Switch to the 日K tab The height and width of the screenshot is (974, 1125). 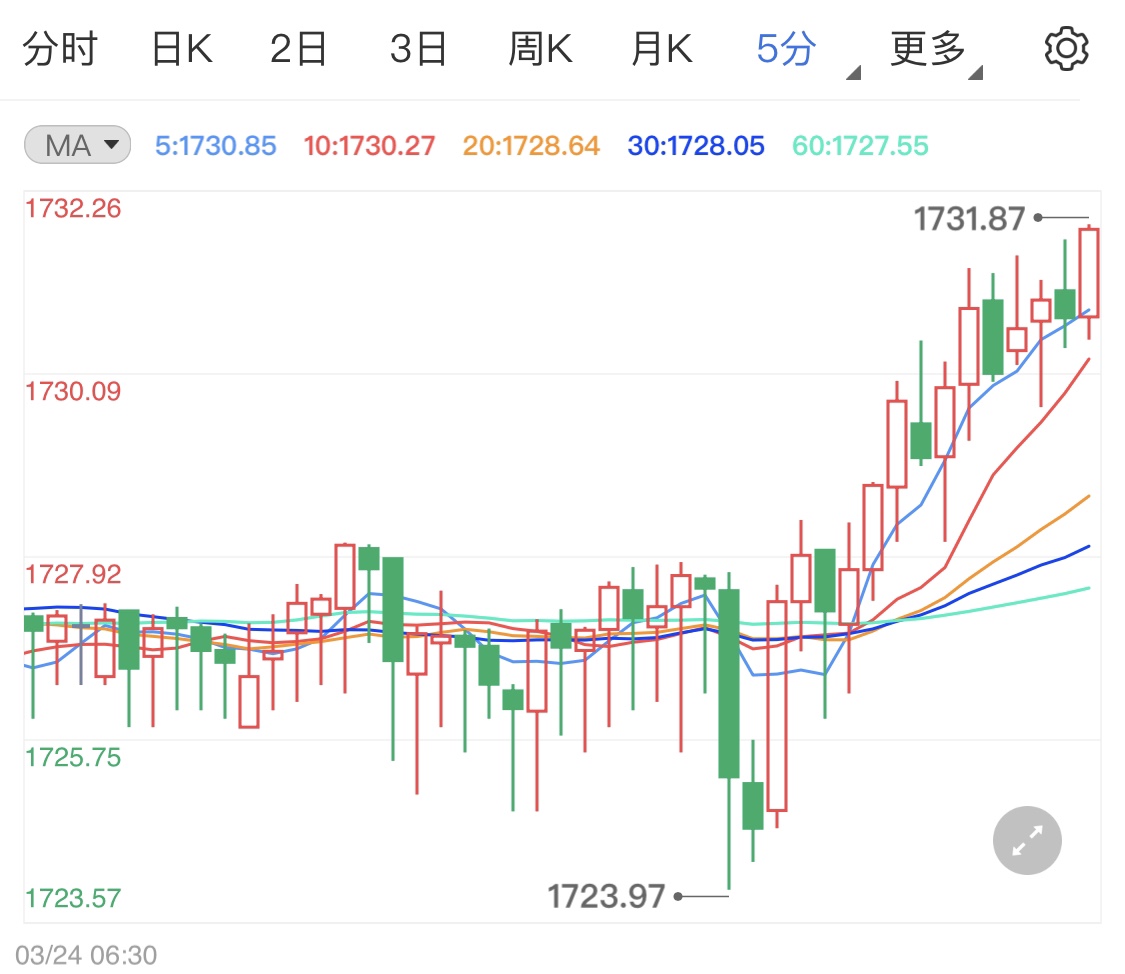pyautogui.click(x=182, y=49)
